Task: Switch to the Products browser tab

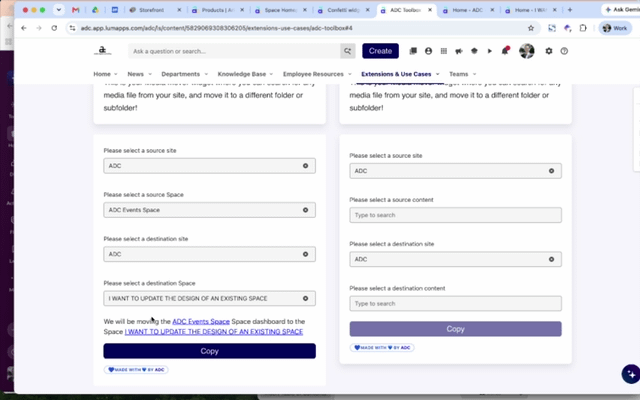Action: coord(218,10)
